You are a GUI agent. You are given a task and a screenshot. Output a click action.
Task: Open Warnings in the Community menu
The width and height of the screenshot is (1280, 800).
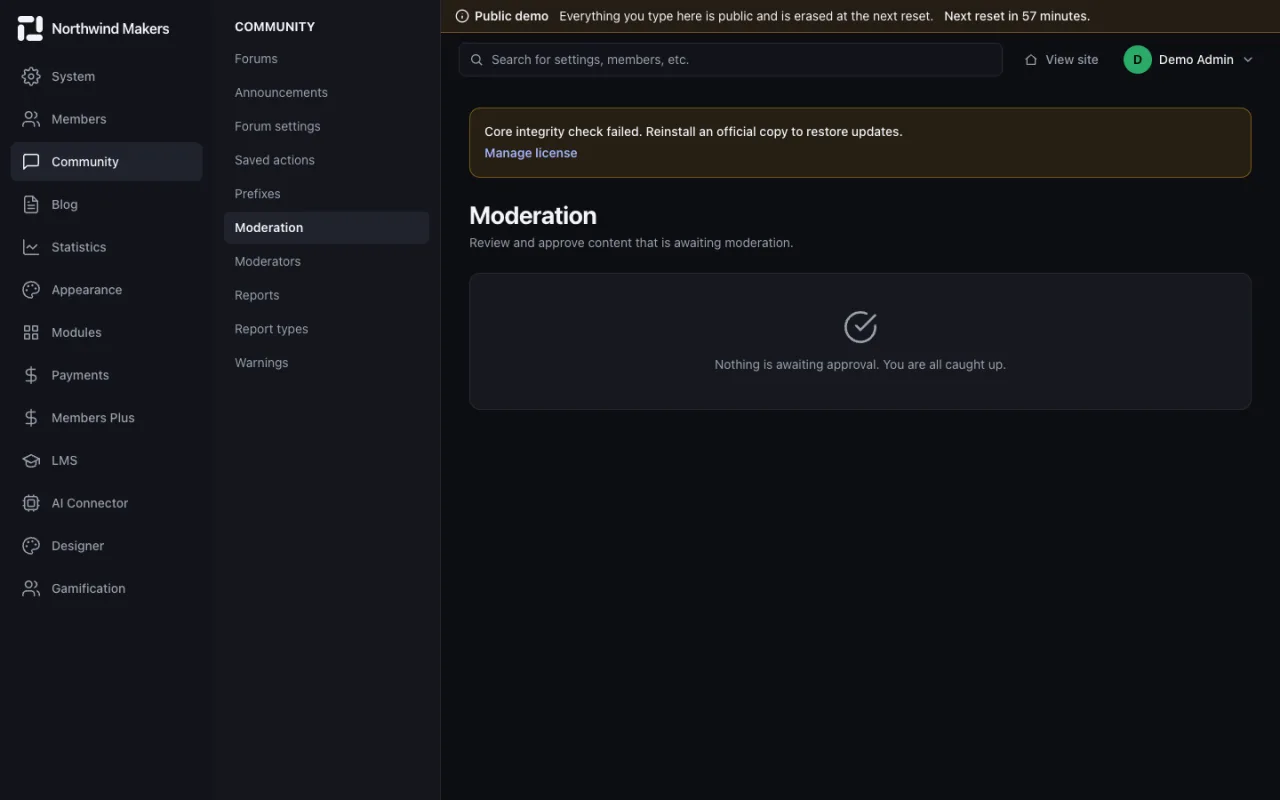tap(326, 363)
